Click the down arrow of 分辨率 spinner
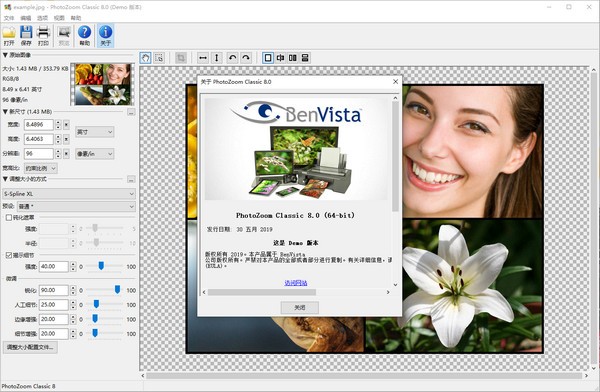This screenshot has height=392, width=600. coord(58,156)
